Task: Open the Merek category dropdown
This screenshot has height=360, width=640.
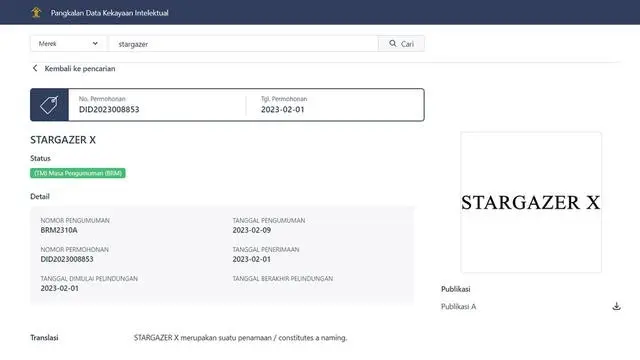Action: (68, 44)
